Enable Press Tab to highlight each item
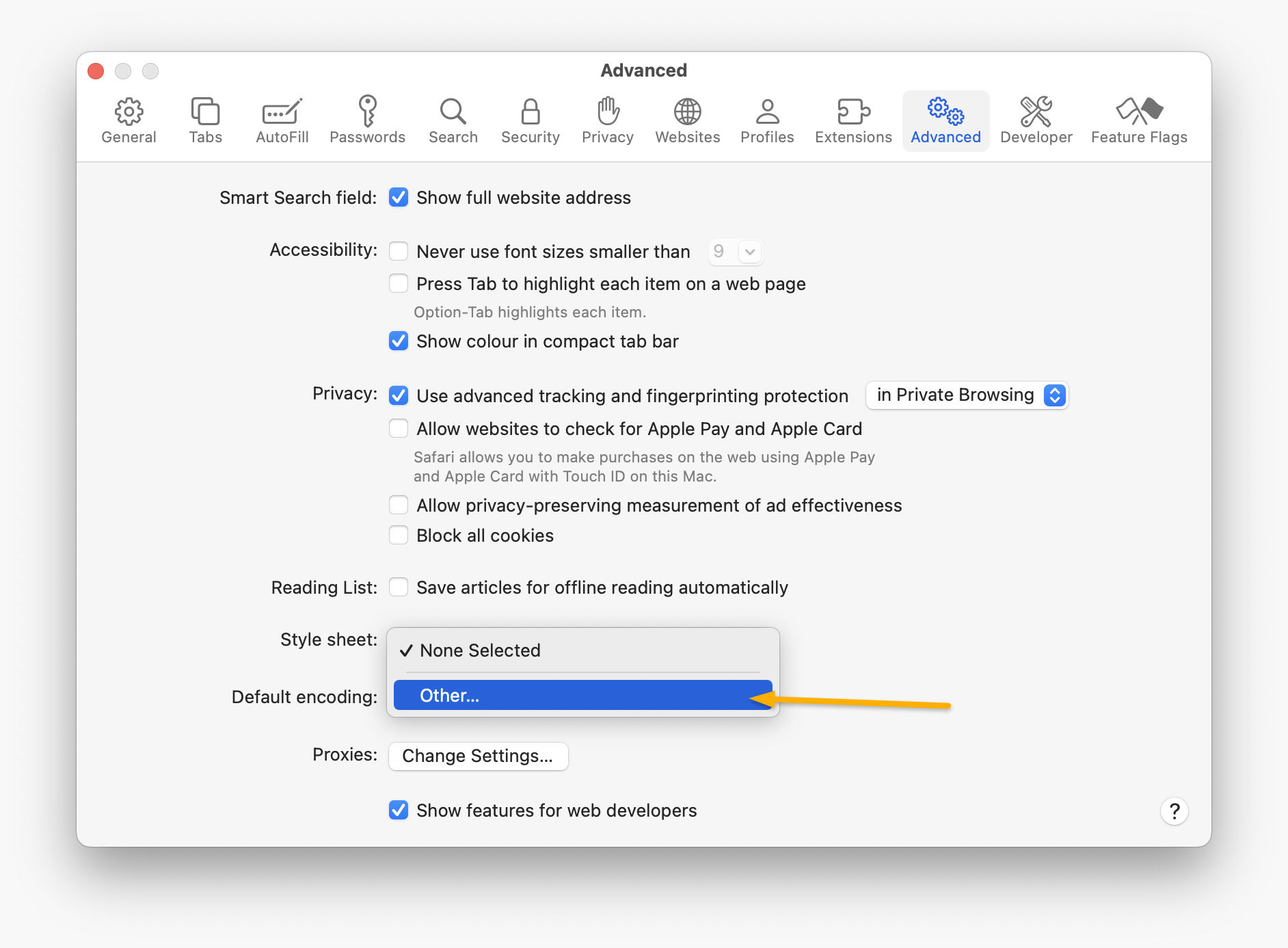This screenshot has height=948, width=1288. (399, 283)
